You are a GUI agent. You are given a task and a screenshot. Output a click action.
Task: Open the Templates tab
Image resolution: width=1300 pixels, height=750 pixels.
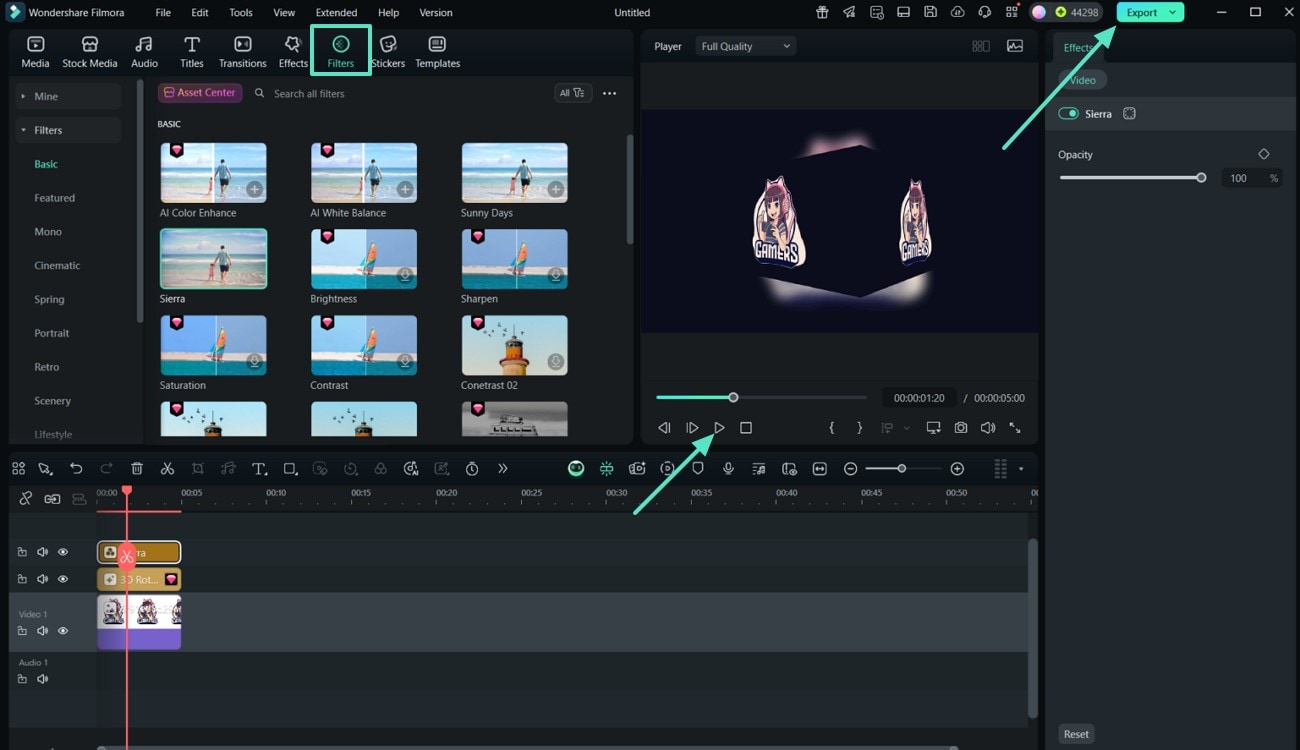point(437,52)
